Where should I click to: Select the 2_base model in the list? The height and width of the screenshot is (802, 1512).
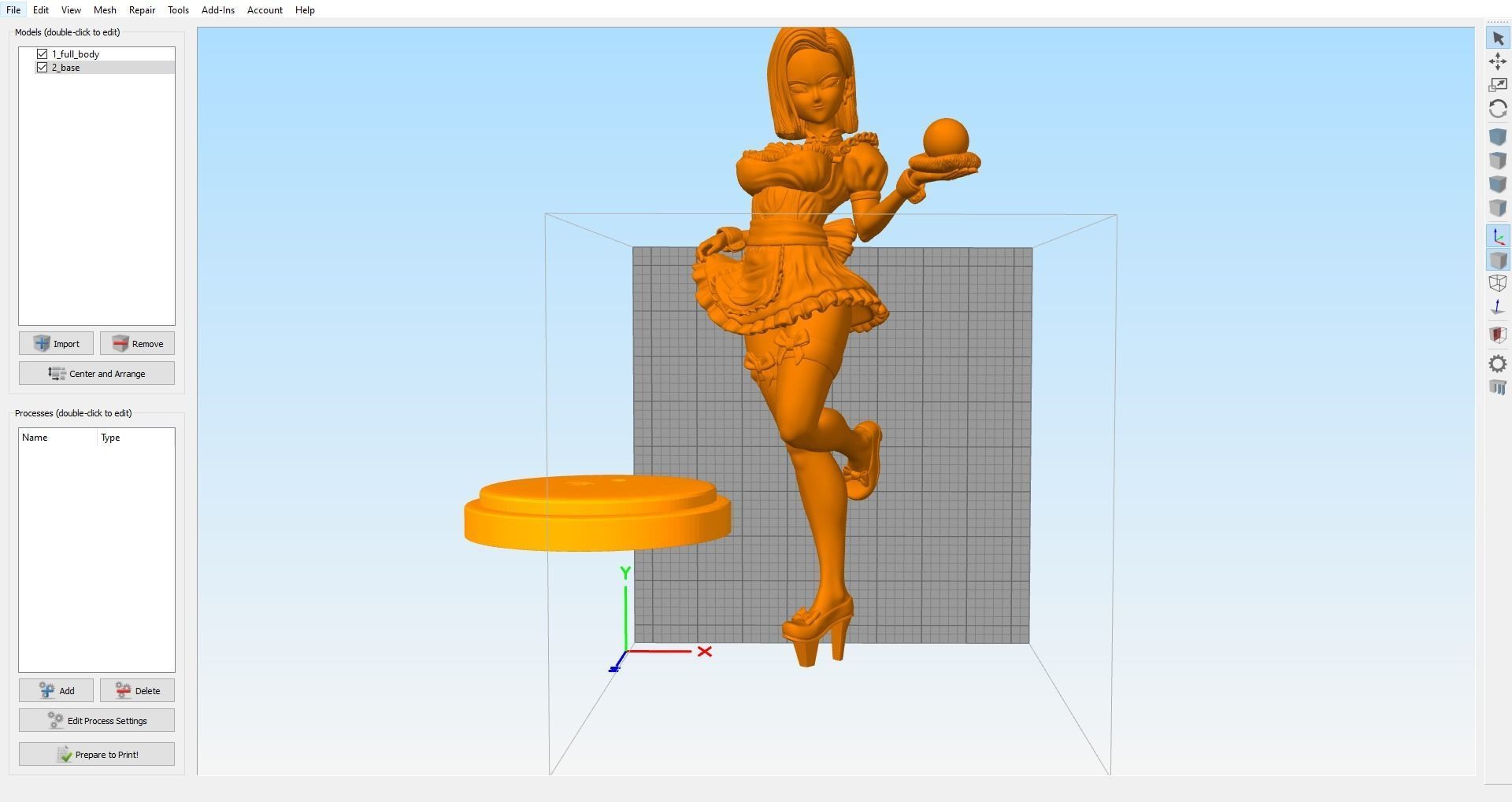click(x=66, y=68)
